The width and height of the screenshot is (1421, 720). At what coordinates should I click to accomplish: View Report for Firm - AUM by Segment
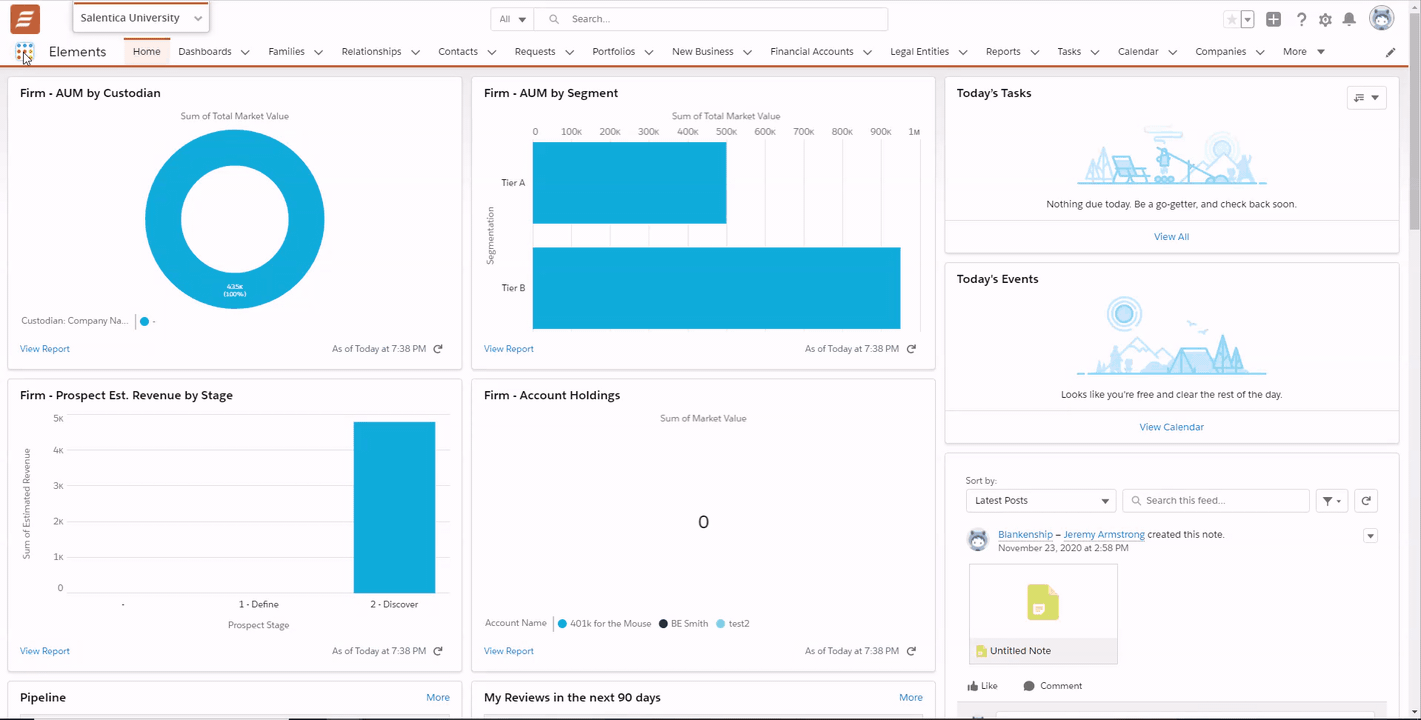[x=509, y=349]
